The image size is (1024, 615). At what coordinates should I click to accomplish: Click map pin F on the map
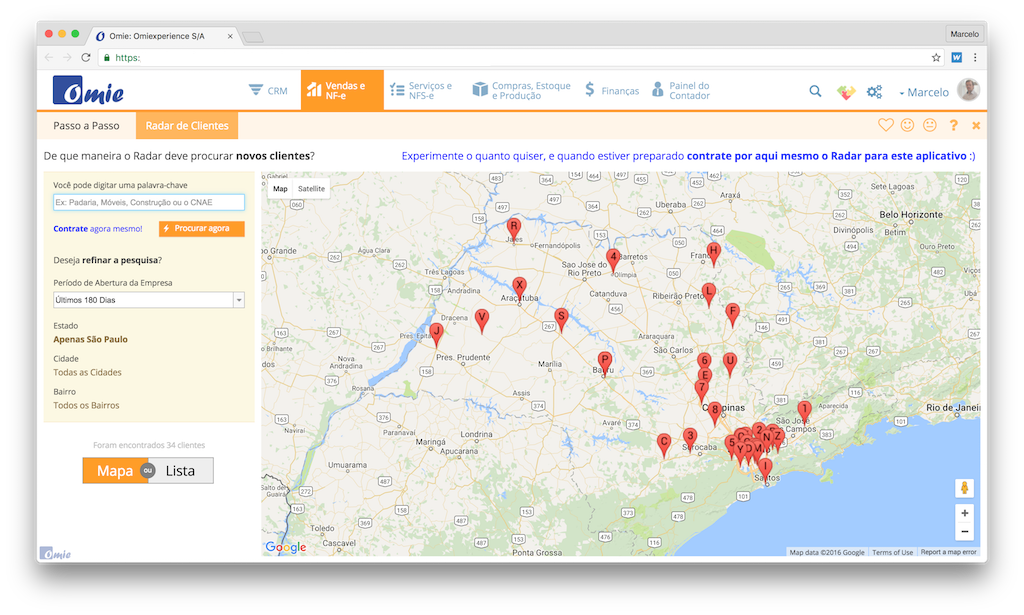click(732, 314)
